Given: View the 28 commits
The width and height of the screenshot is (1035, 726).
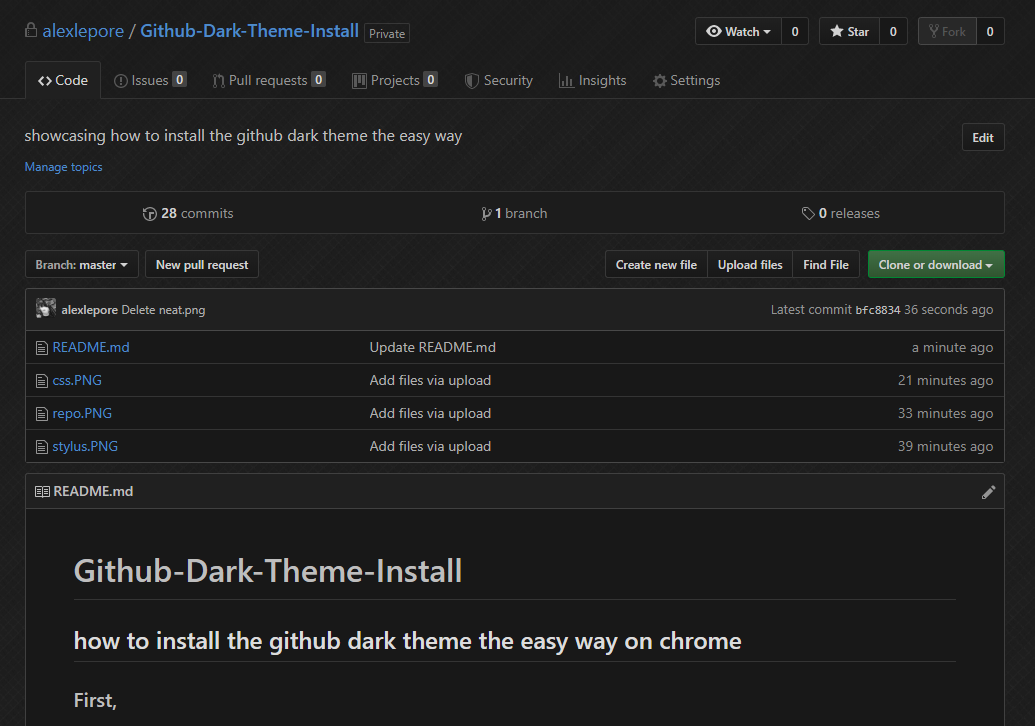Looking at the screenshot, I should [x=188, y=214].
